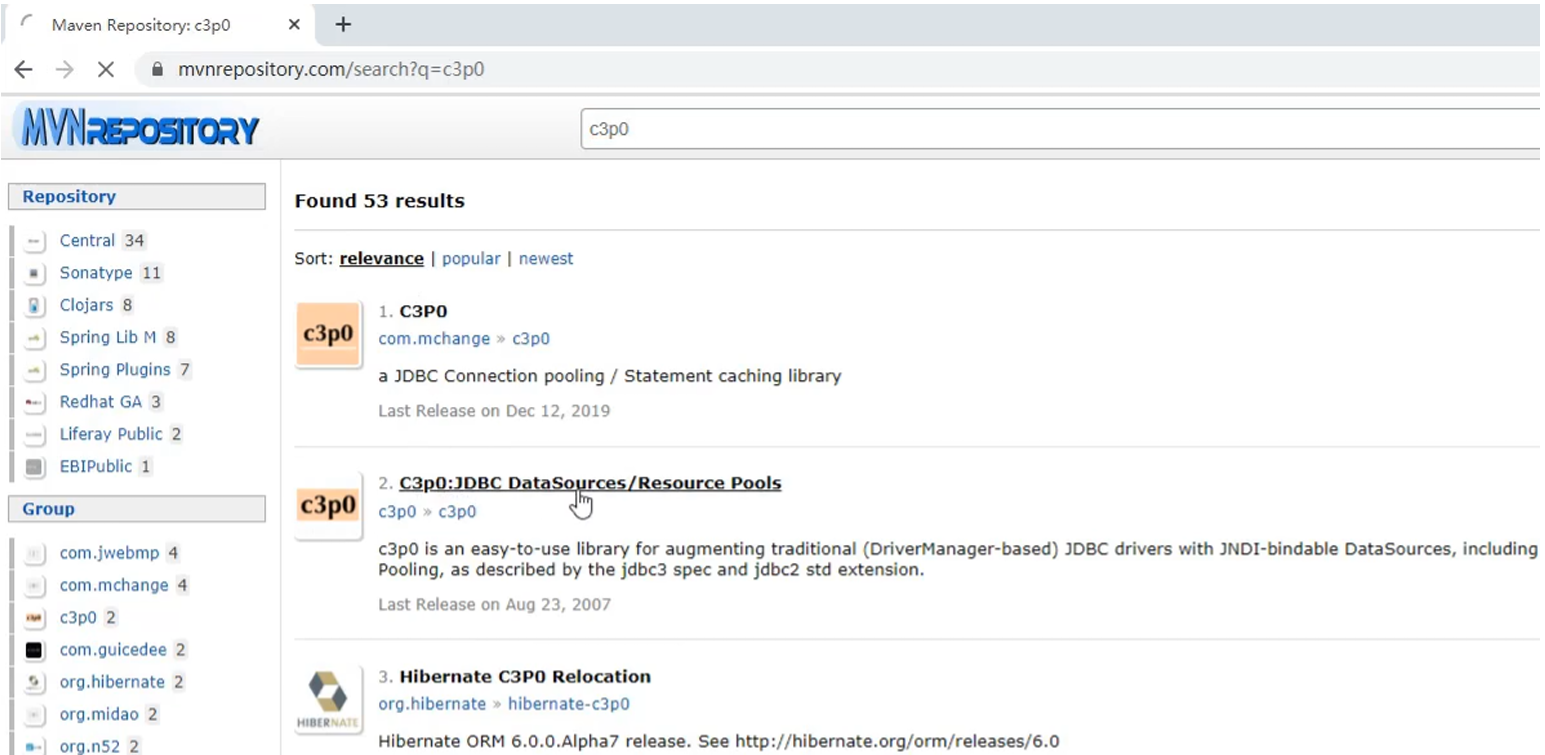Filter by Central repository link
The image size is (1545, 755).
coord(87,241)
